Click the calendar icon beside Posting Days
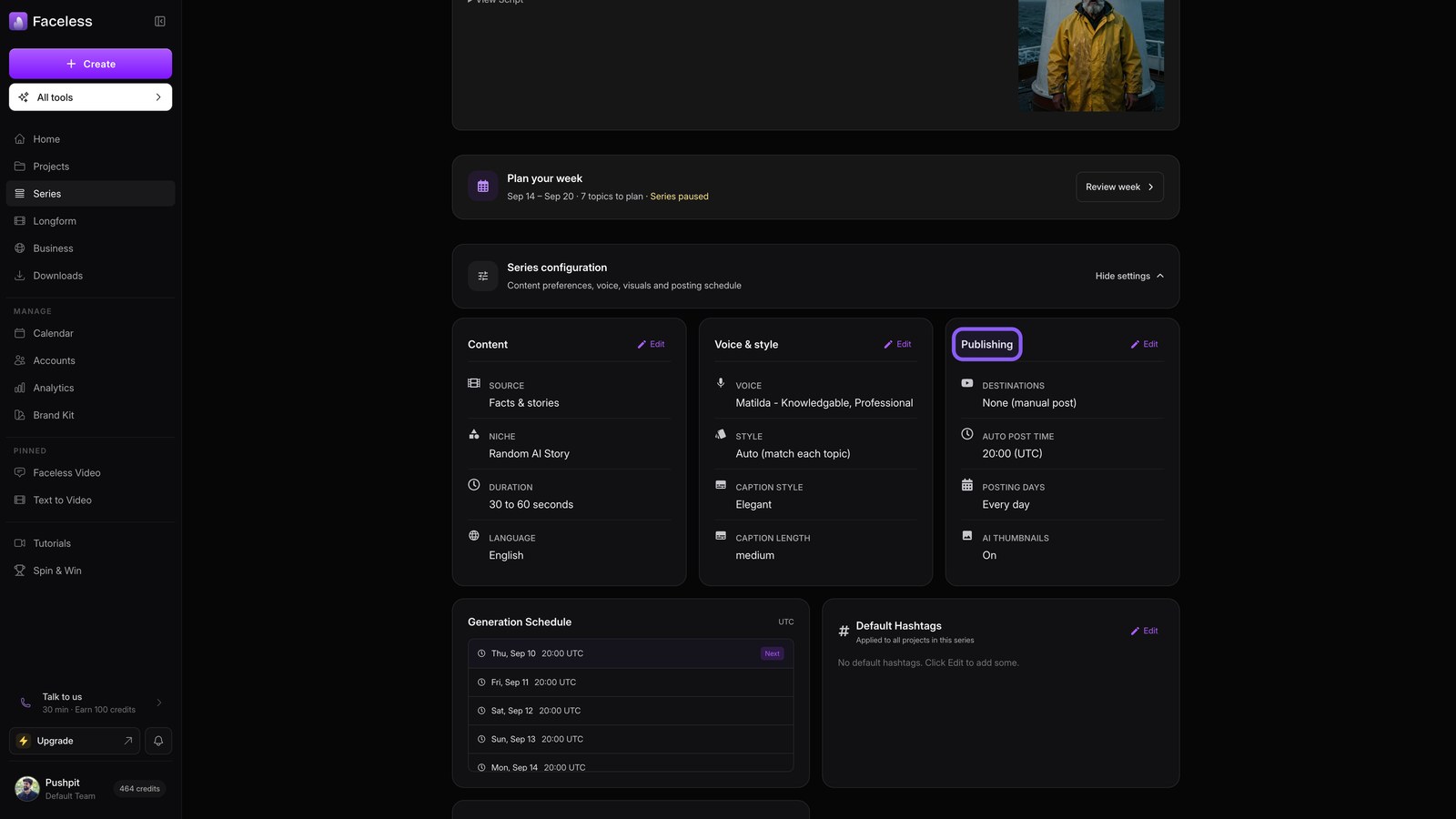1456x819 pixels. click(x=967, y=485)
